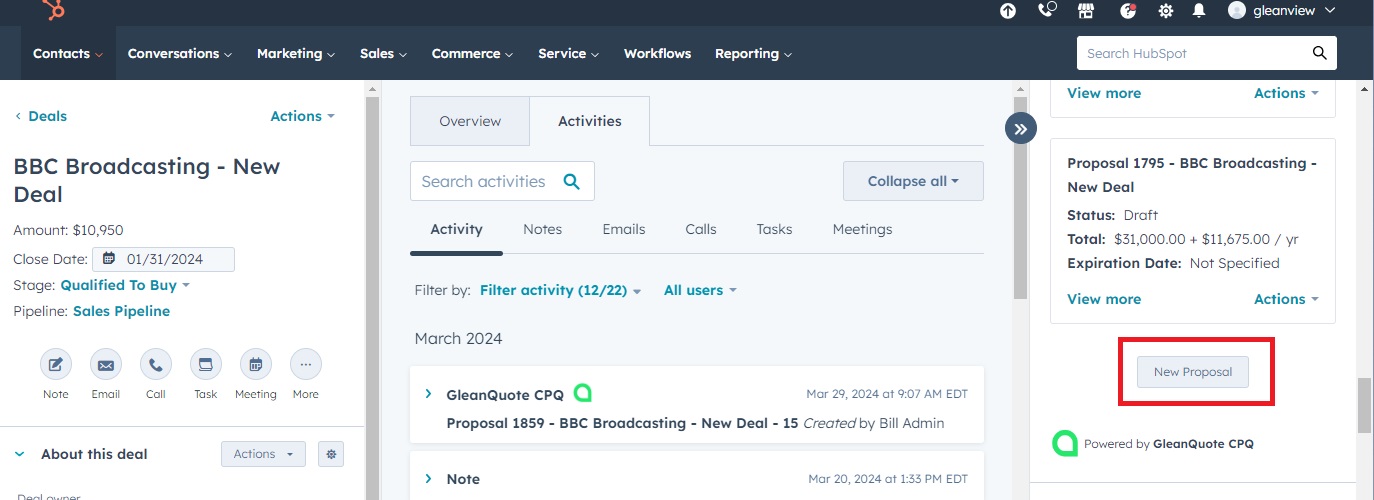This screenshot has width=1374, height=500.
Task: Expand the Note activity from Mar 20
Action: (x=429, y=479)
